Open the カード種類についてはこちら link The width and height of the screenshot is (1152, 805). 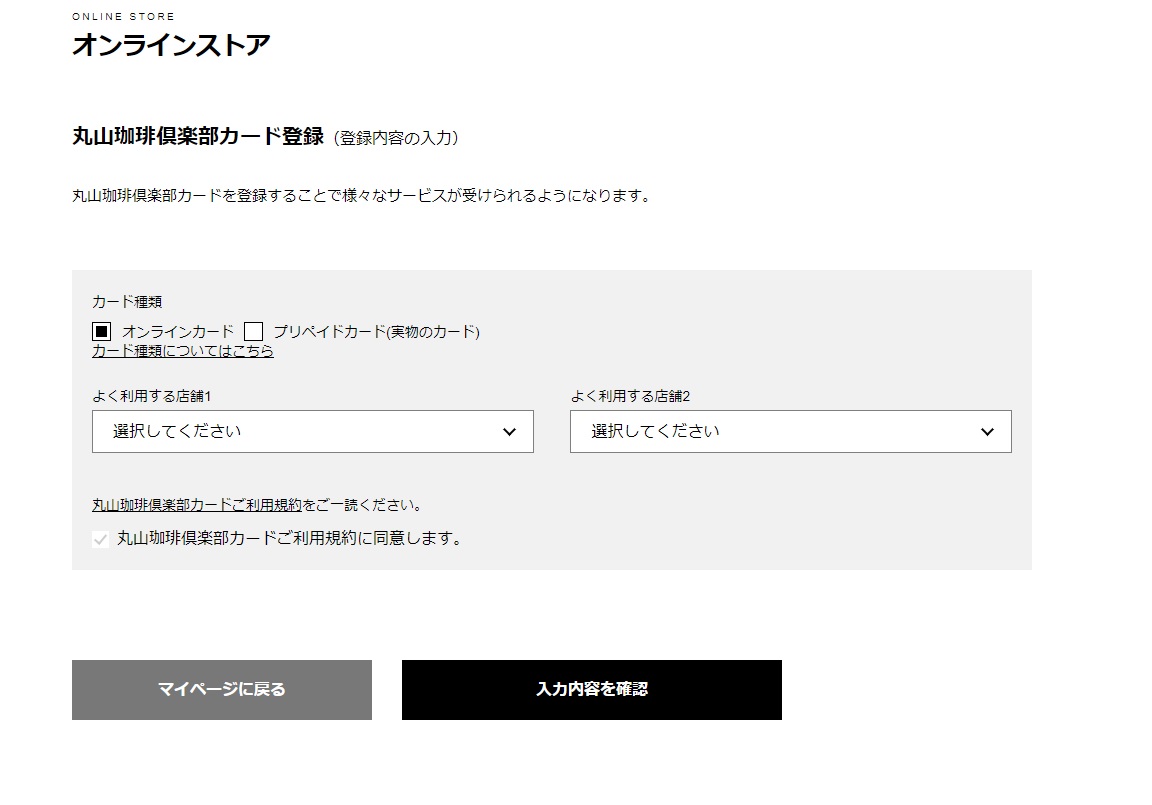(183, 351)
